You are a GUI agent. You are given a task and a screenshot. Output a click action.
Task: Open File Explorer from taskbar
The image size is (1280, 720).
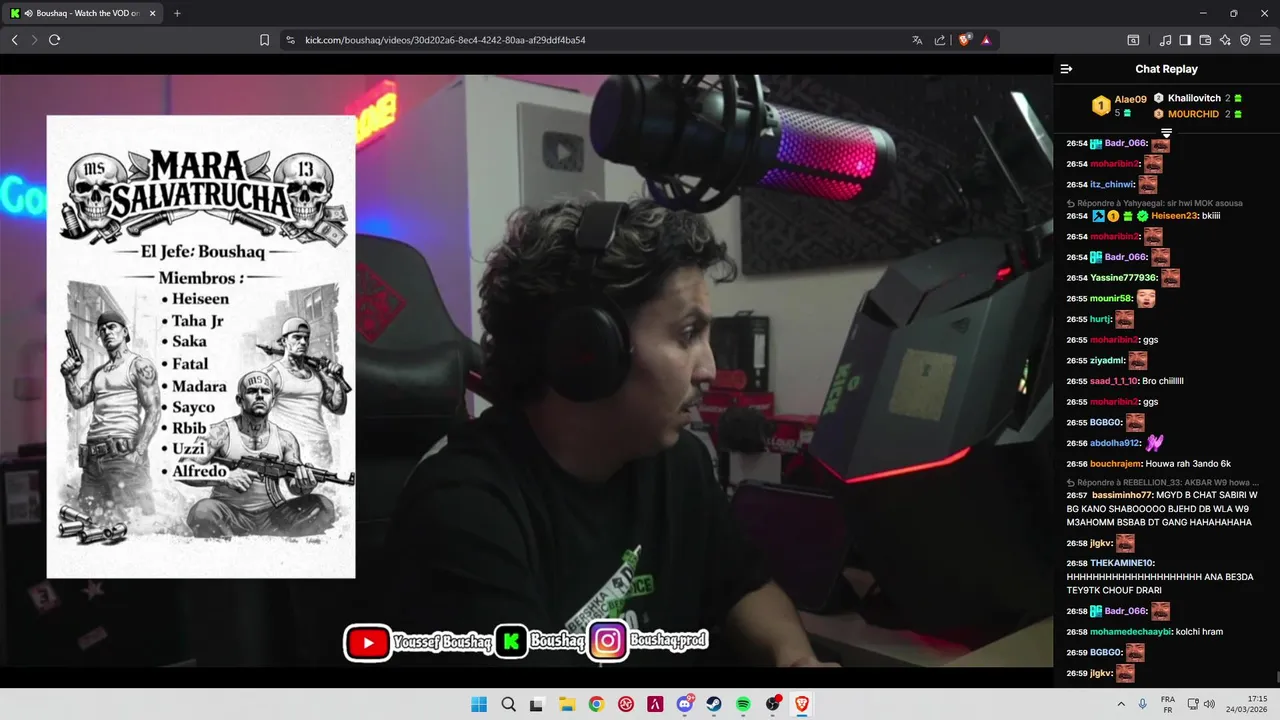pos(566,704)
